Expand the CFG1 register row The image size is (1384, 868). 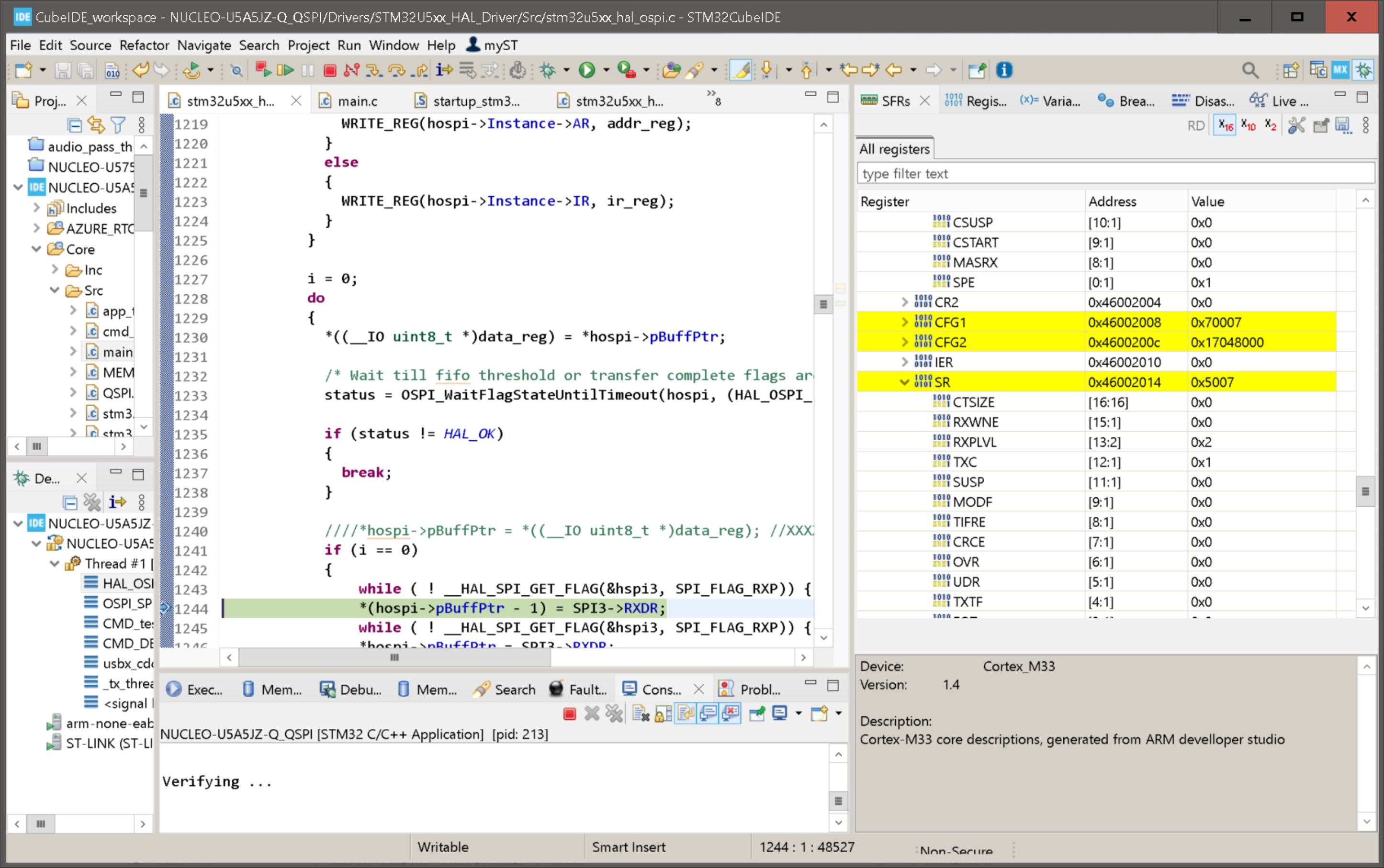coord(904,322)
